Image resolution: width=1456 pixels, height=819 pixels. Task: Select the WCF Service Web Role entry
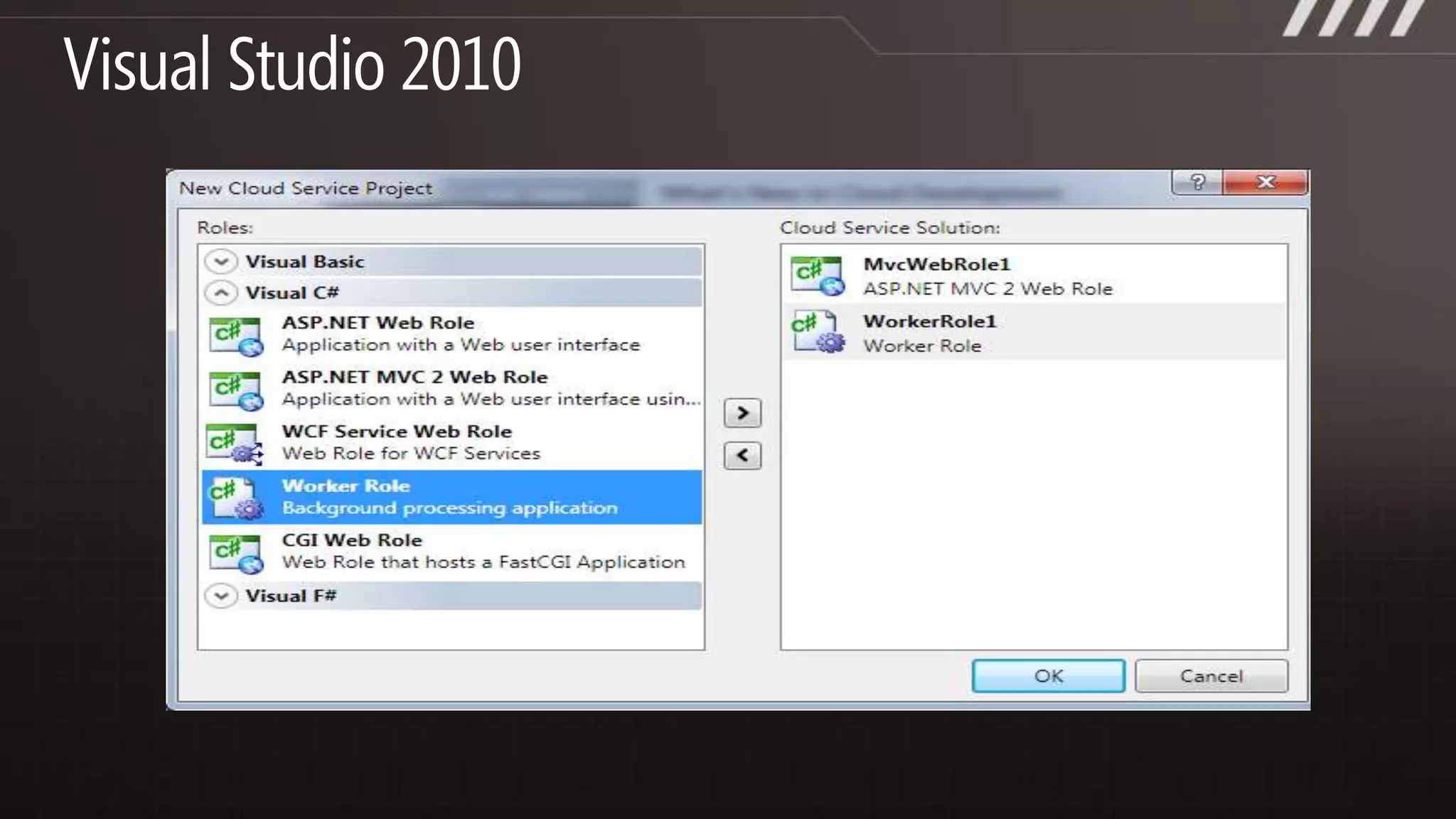point(397,432)
